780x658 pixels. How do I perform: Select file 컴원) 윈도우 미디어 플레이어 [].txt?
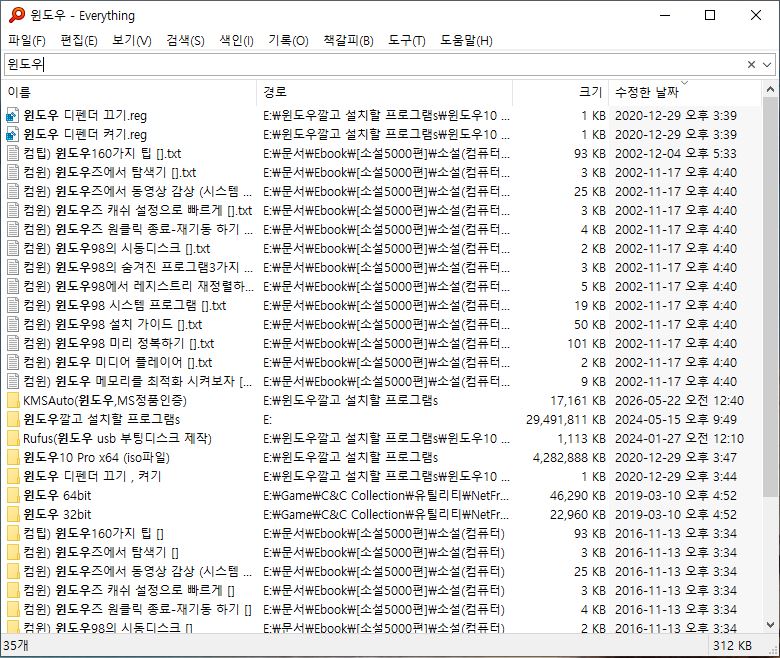[117, 362]
